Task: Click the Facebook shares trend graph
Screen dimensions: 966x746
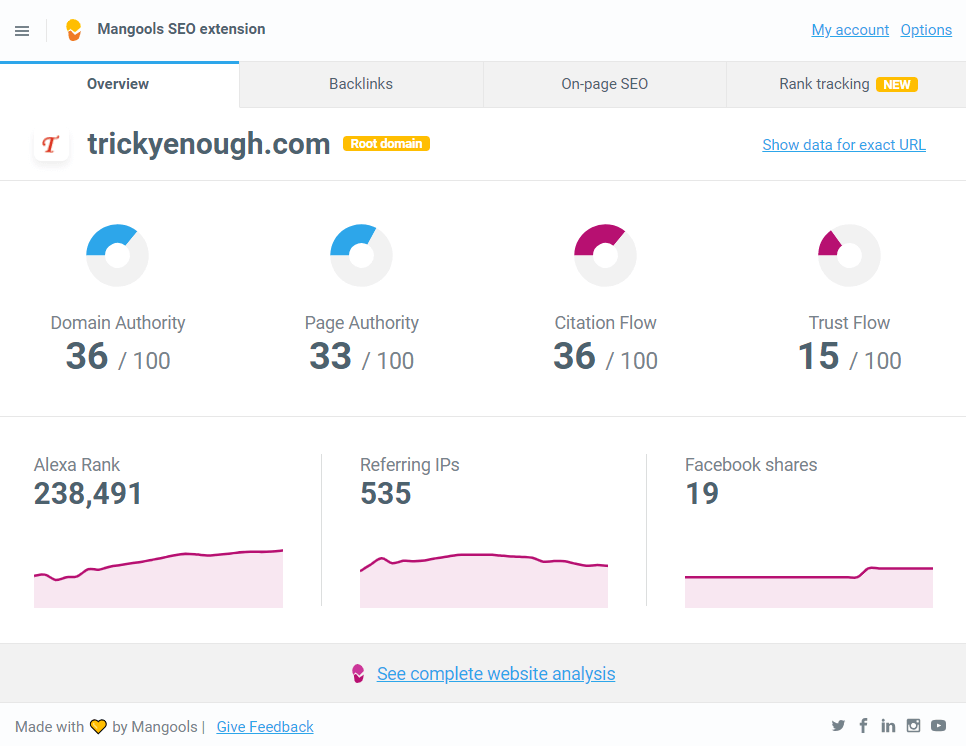Action: pyautogui.click(x=809, y=586)
